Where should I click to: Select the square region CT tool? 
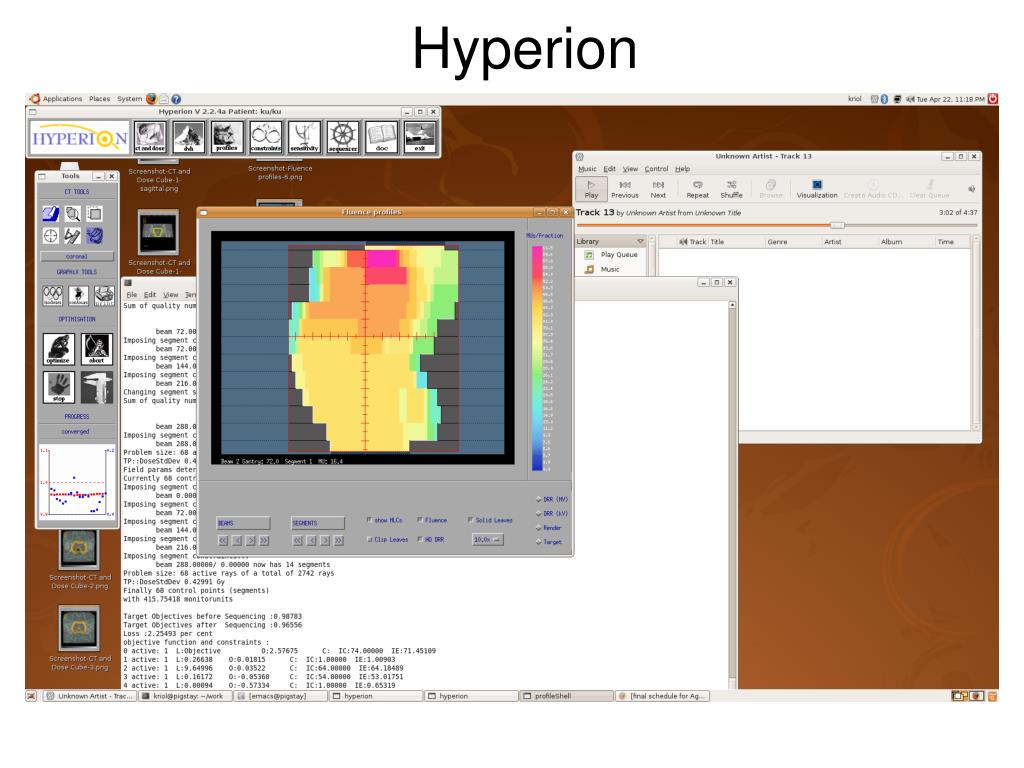click(x=95, y=214)
